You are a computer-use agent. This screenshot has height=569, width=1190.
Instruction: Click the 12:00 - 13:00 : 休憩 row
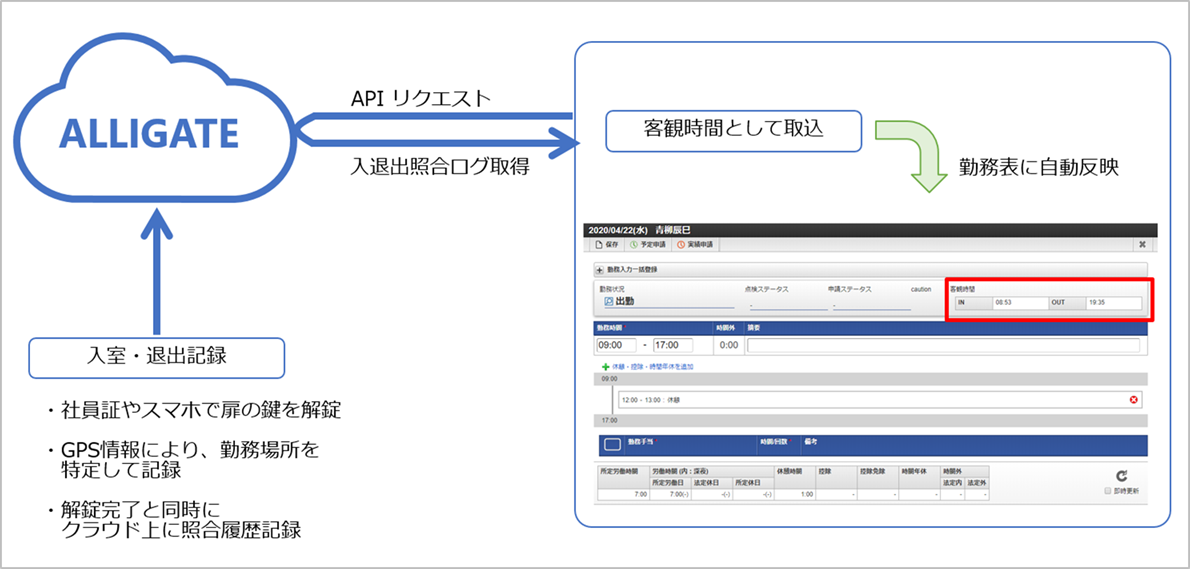click(x=880, y=399)
